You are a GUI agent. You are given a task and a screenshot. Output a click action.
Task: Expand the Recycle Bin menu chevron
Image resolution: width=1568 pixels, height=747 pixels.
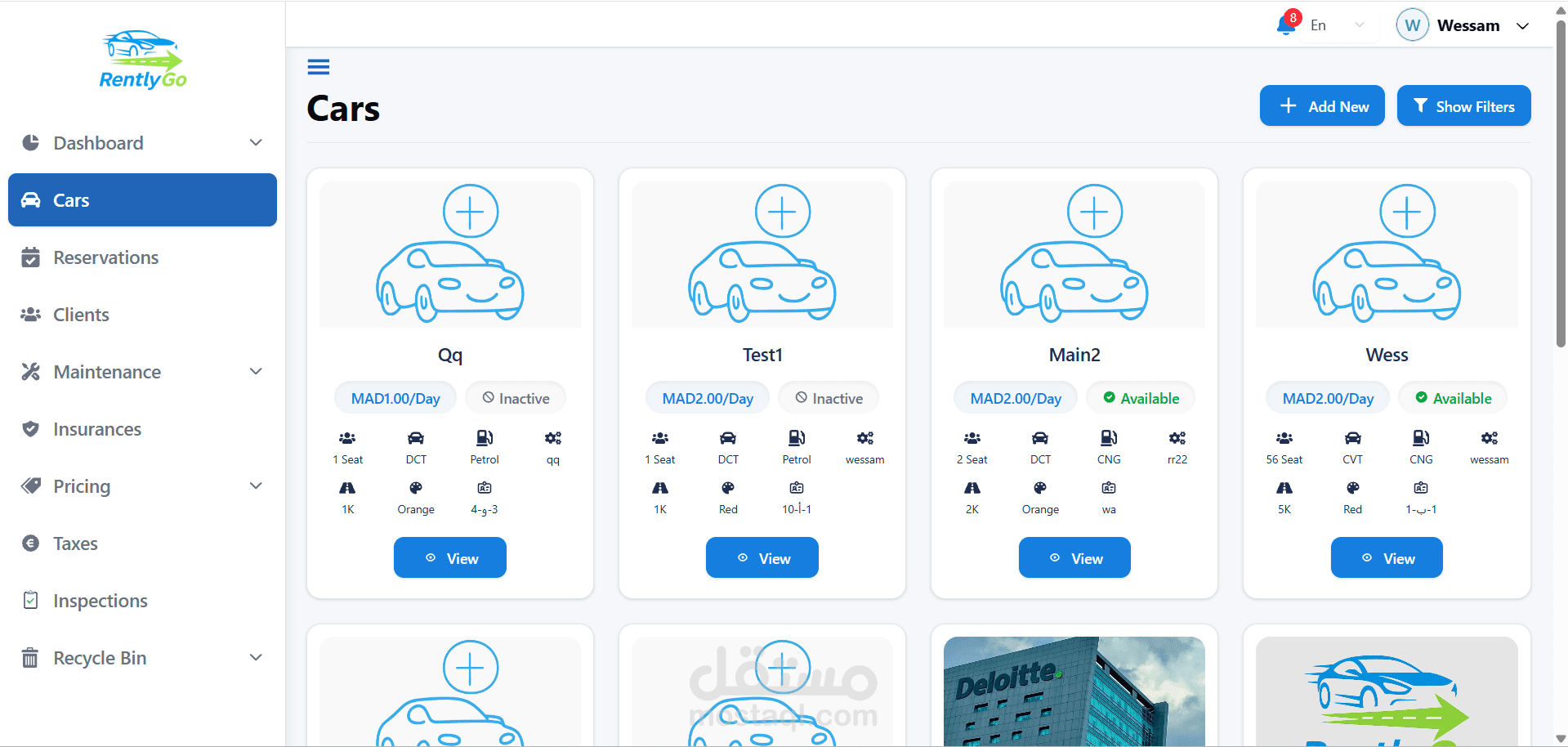pyautogui.click(x=256, y=658)
